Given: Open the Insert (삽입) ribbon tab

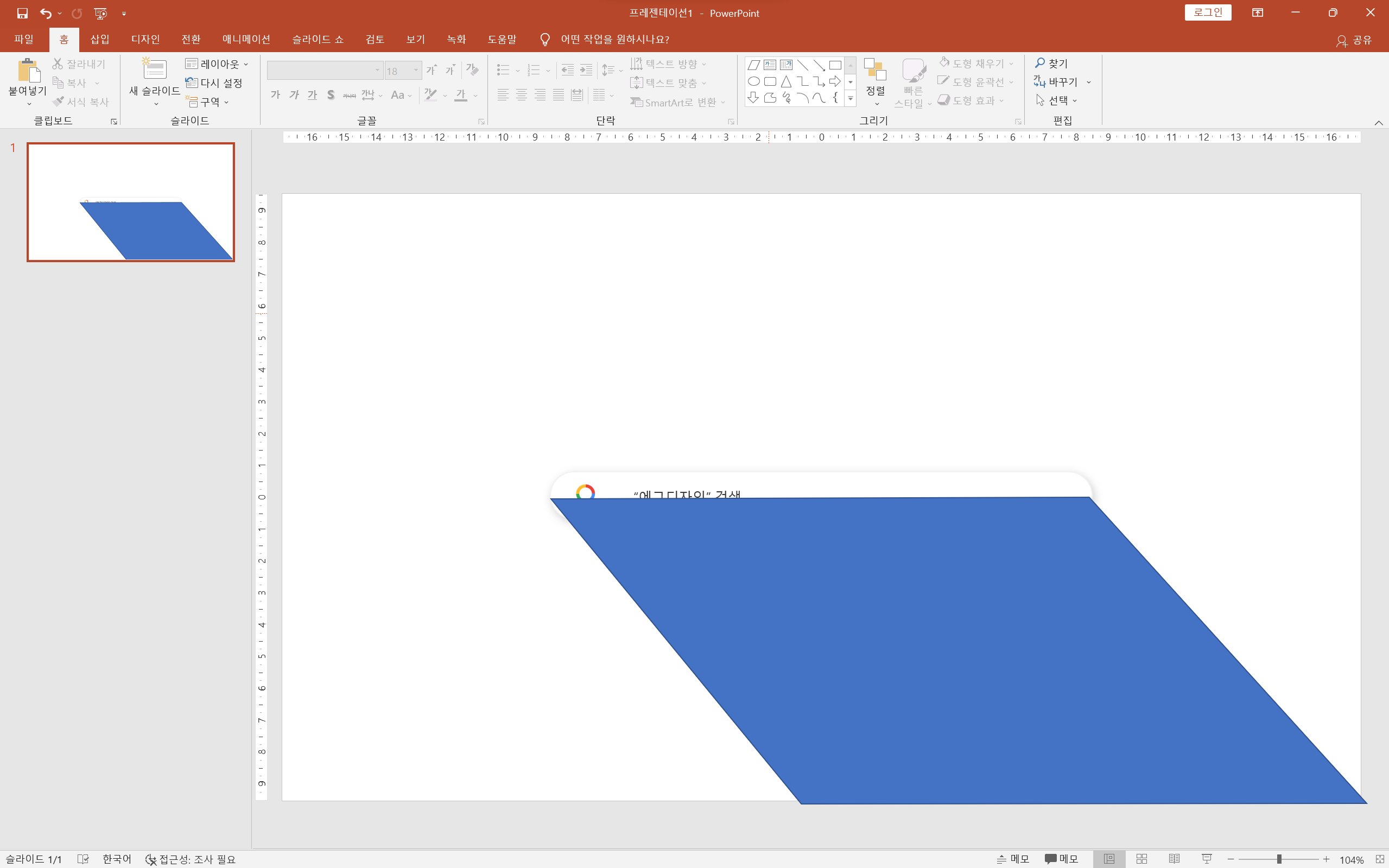Looking at the screenshot, I should pos(99,39).
